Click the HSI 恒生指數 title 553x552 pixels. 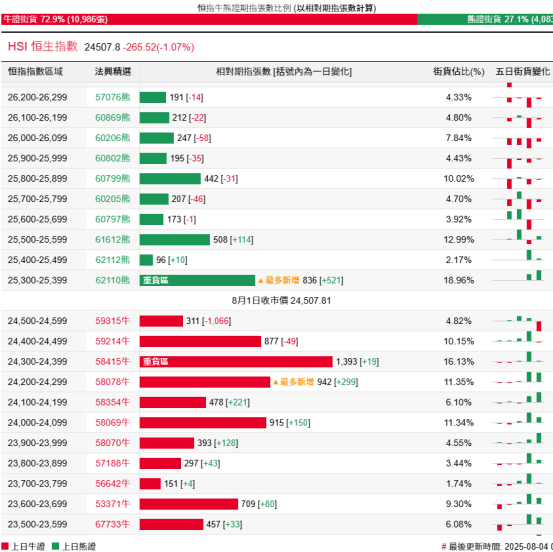pos(43,47)
